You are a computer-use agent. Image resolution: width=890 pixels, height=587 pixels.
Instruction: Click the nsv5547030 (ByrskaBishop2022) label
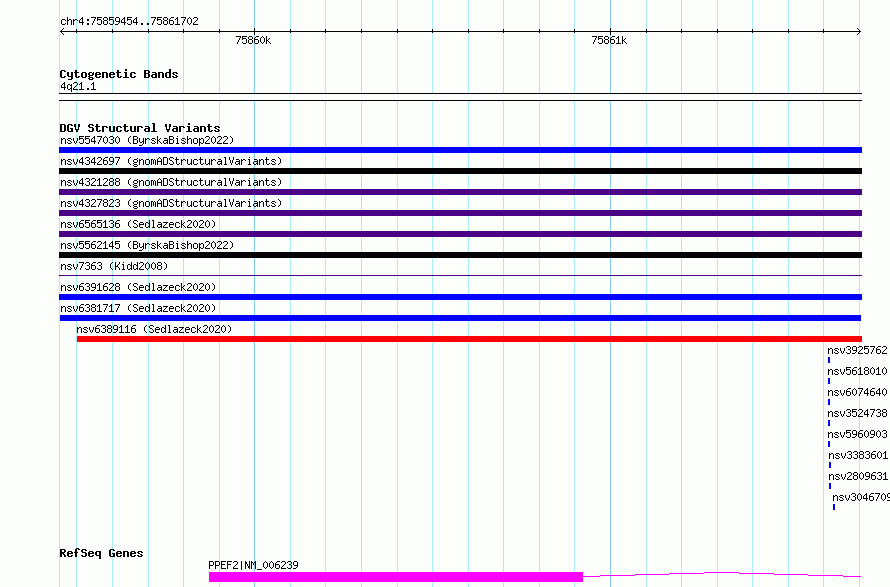coord(147,140)
